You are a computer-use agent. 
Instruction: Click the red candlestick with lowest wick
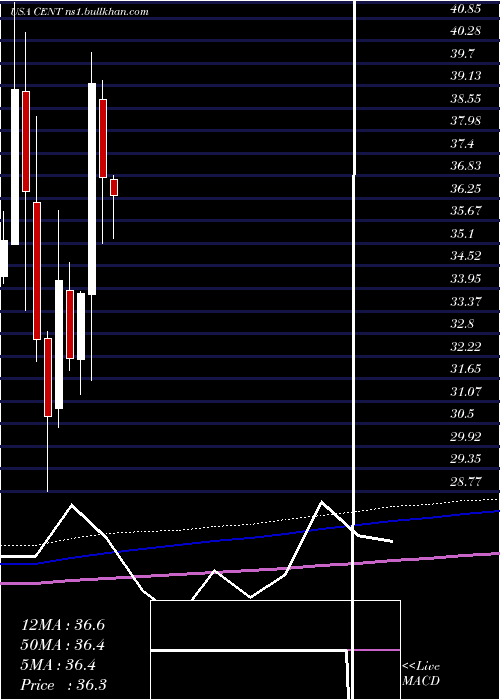(48, 377)
